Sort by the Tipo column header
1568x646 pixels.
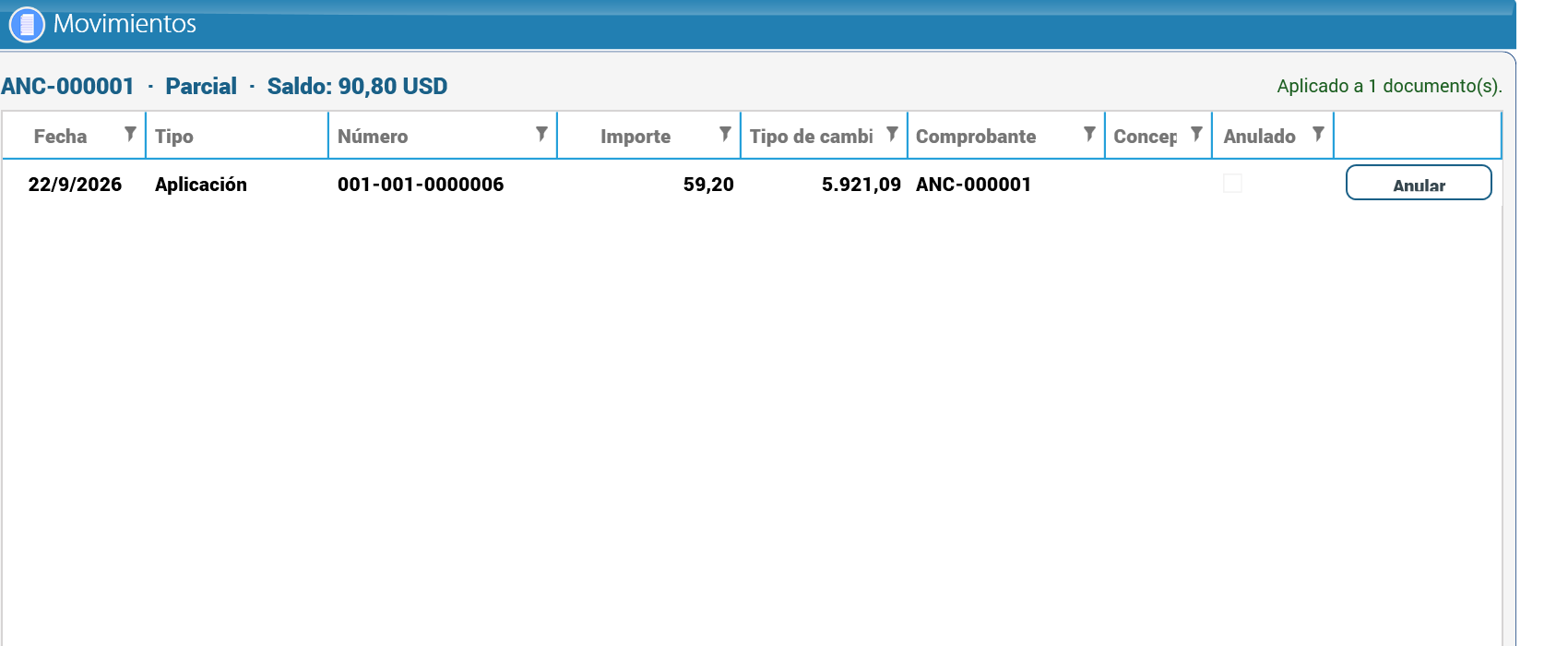[x=174, y=137]
